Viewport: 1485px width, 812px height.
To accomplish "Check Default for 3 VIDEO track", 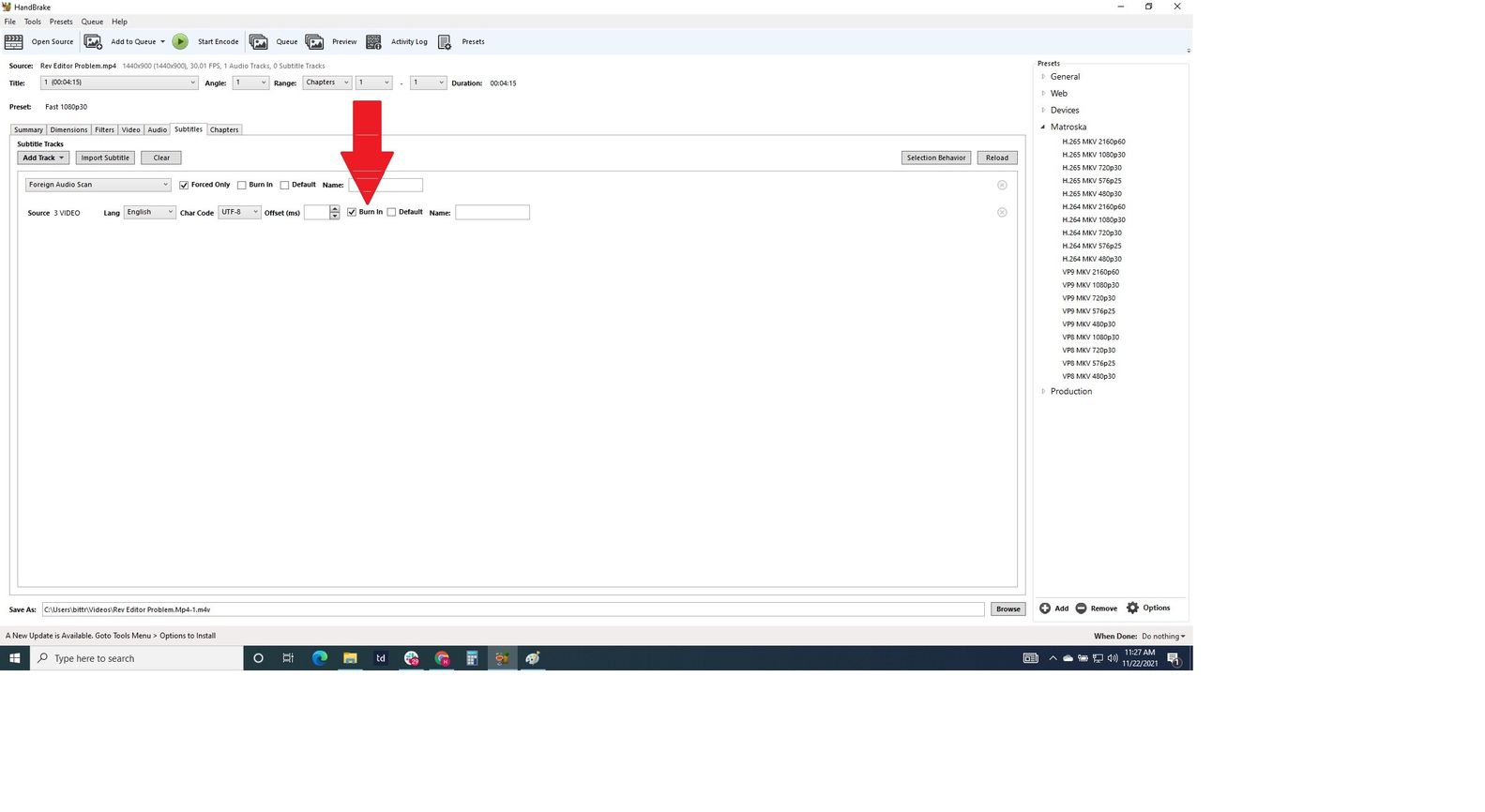I will (391, 212).
